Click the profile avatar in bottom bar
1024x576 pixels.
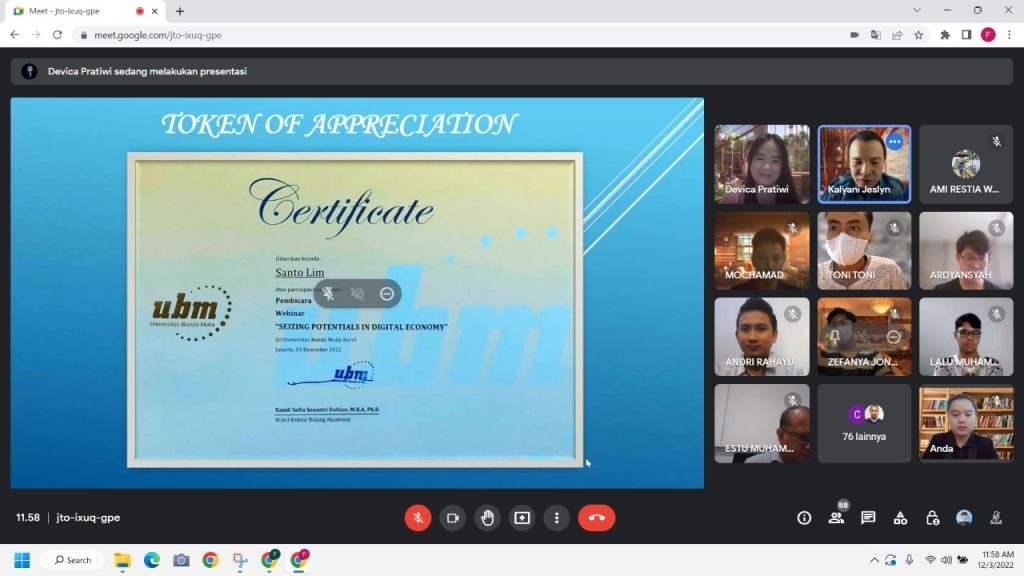pos(964,518)
